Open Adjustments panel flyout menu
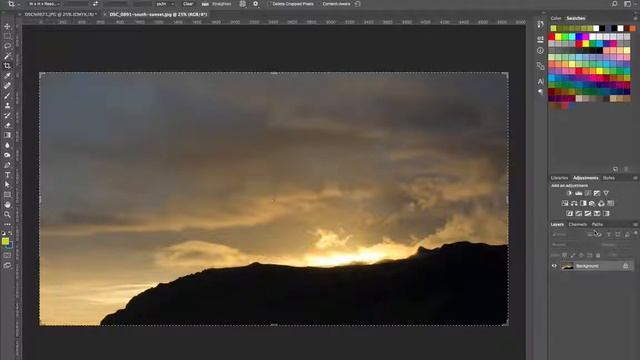 [x=635, y=178]
